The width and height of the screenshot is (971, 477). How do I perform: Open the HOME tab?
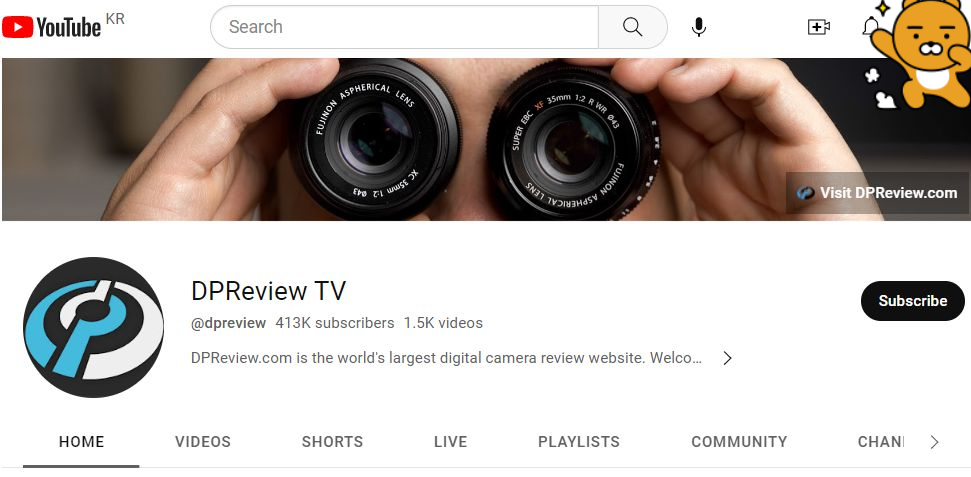point(81,442)
